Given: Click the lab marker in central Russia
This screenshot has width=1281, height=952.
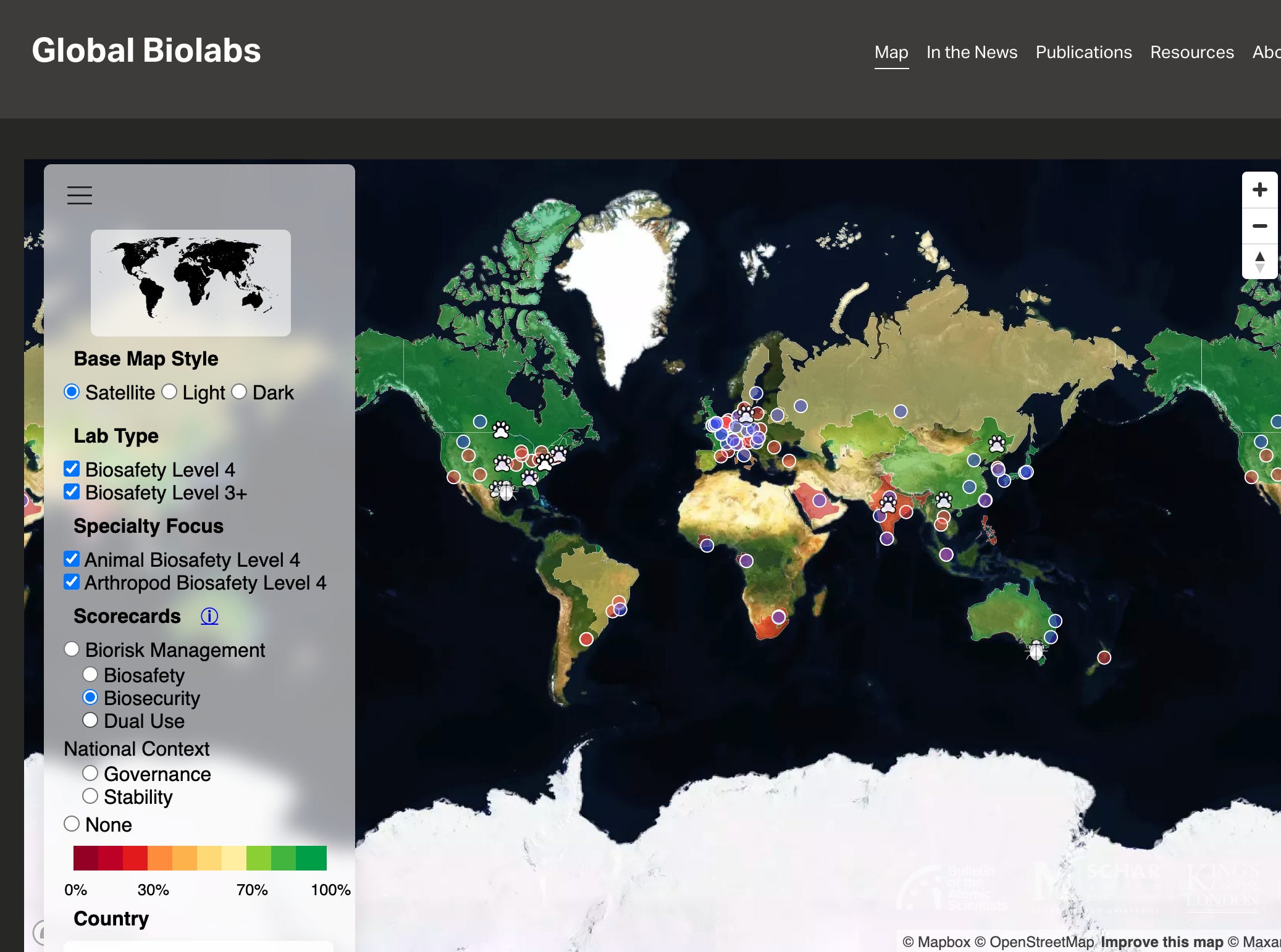Looking at the screenshot, I should click(x=901, y=411).
